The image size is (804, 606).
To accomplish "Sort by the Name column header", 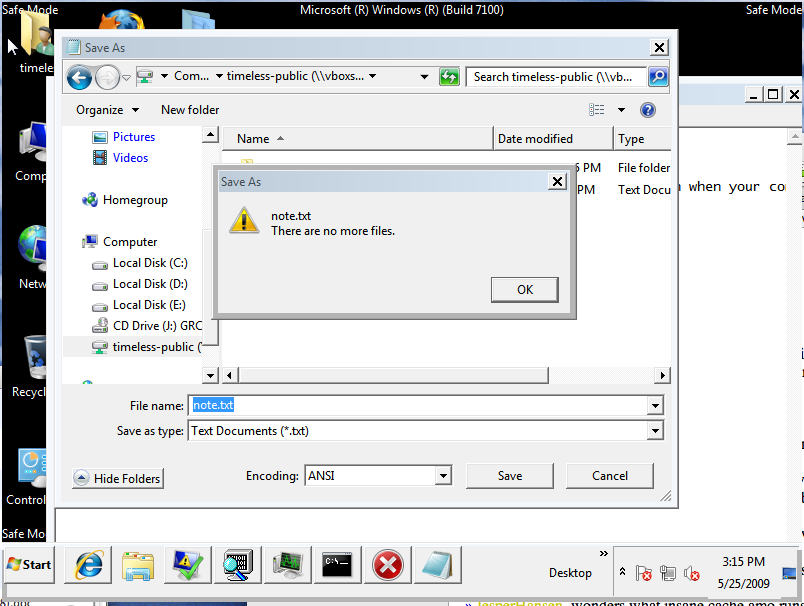I will [357, 138].
